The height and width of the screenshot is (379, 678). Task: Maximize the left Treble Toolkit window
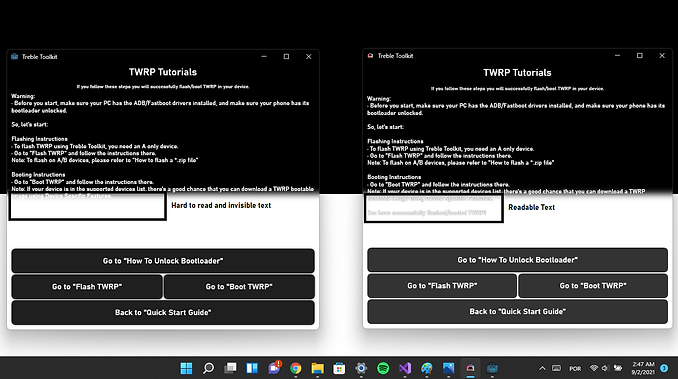(286, 57)
